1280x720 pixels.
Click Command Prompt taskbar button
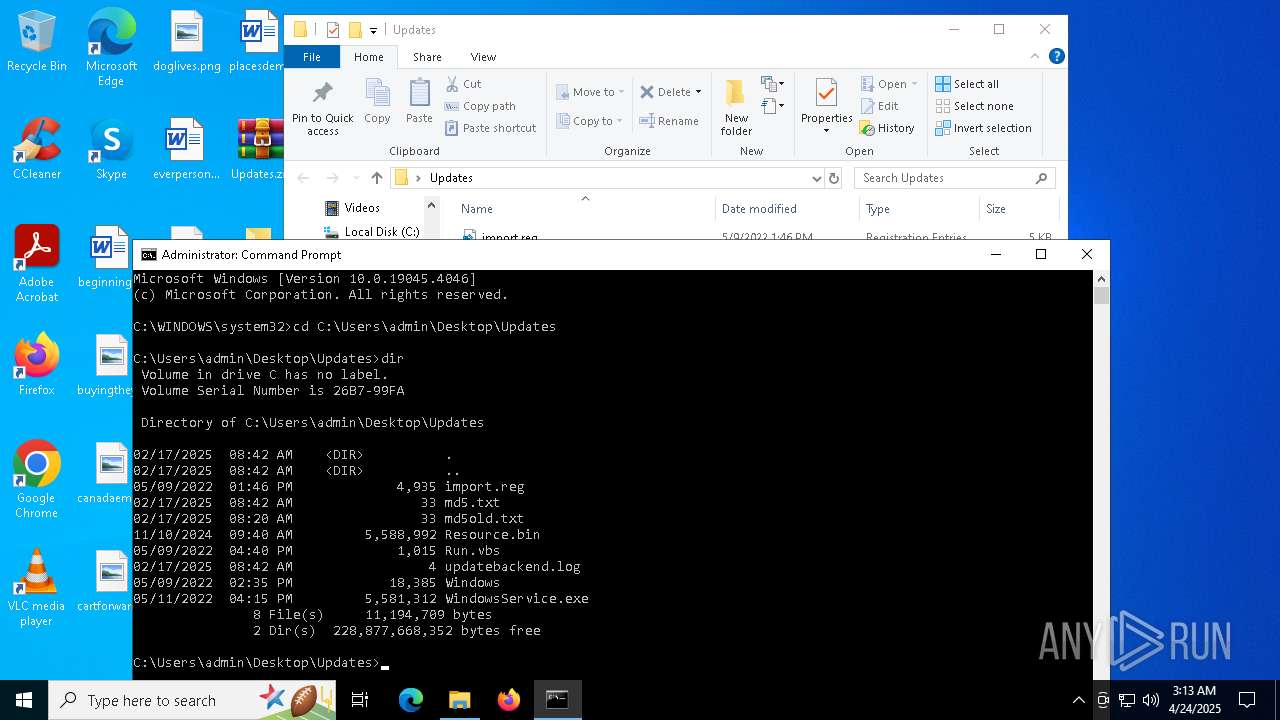tap(557, 700)
